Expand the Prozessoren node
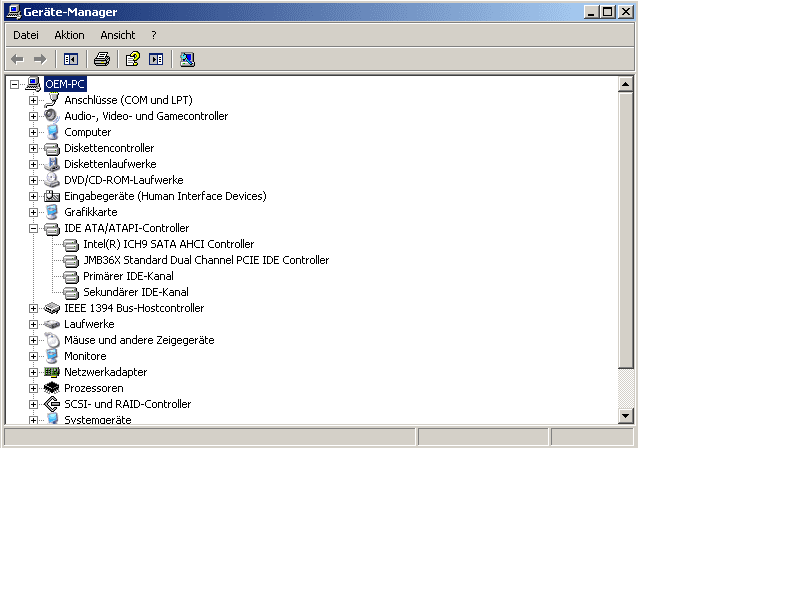This screenshot has height=600, width=800. [33, 388]
